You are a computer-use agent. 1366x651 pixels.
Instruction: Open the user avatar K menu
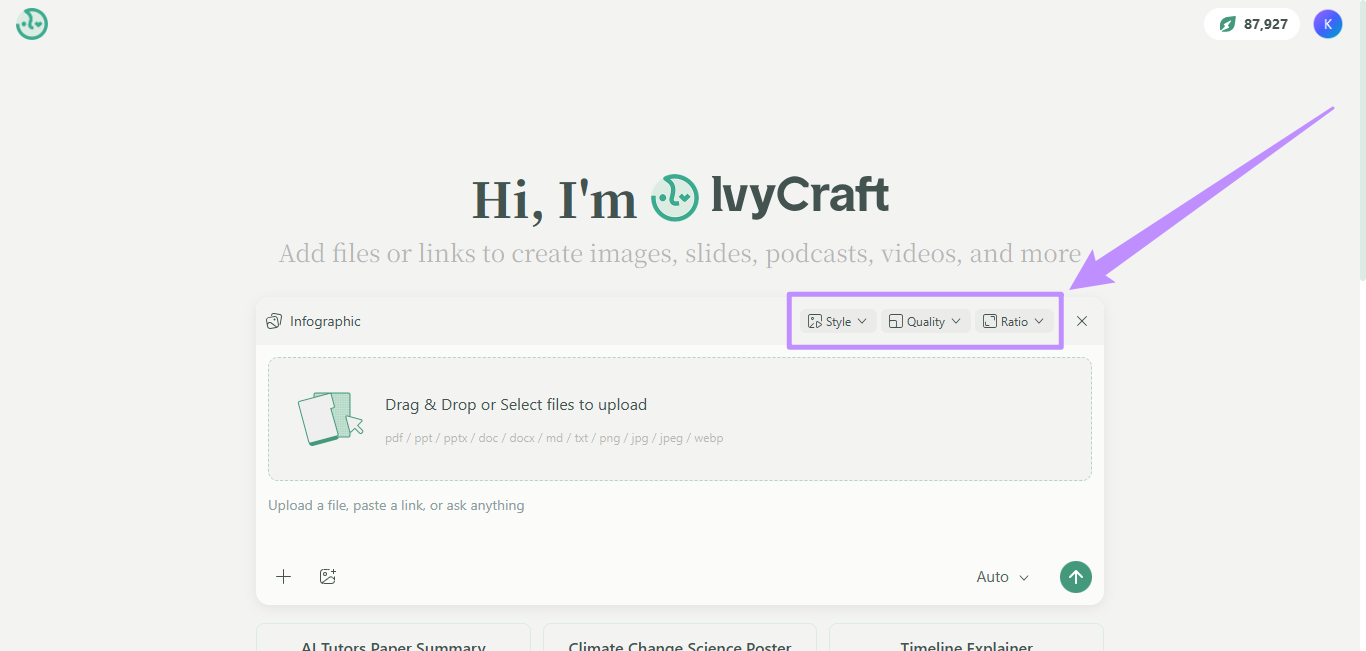click(1328, 24)
